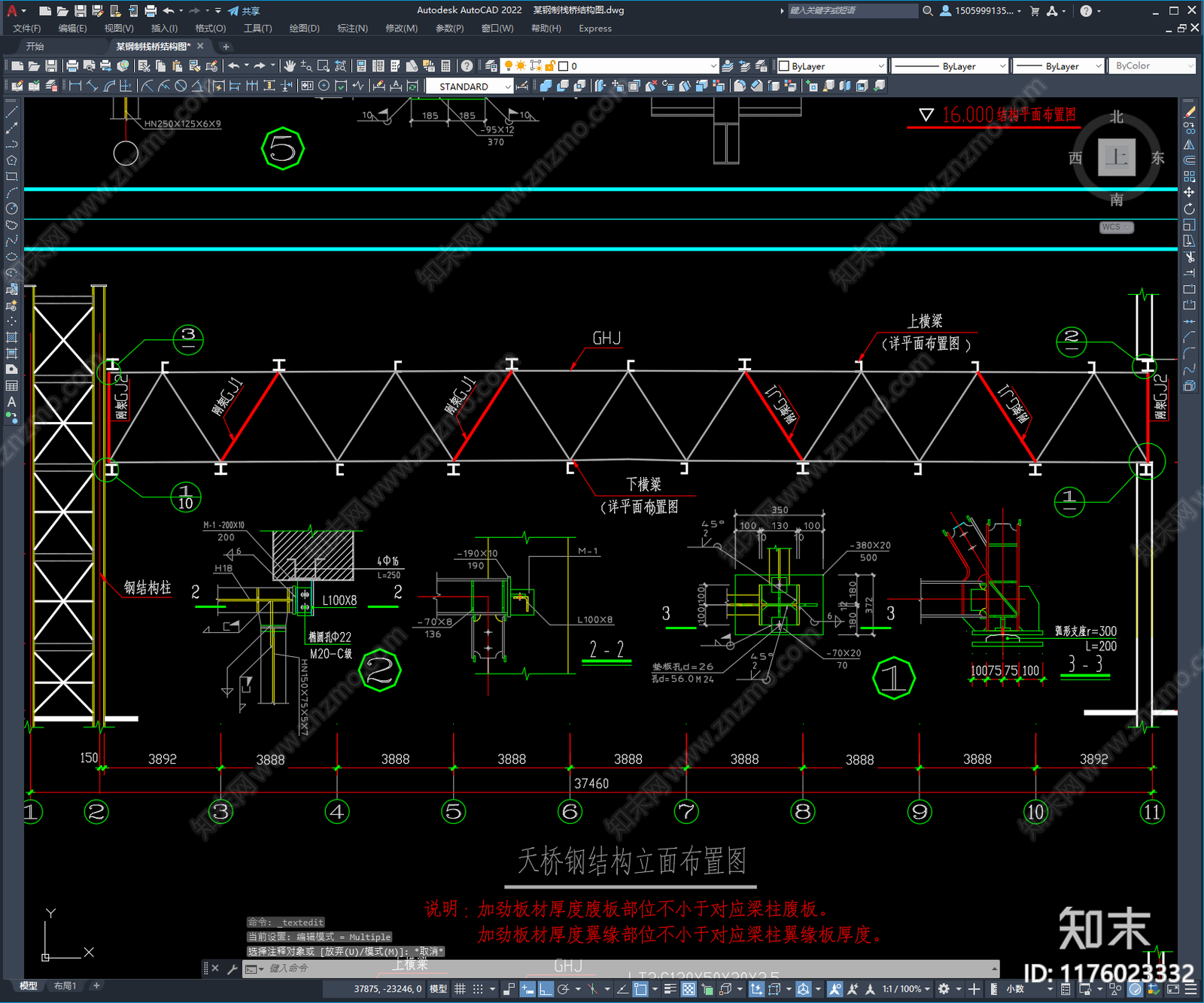Toggle snap mode in status bar

pos(478,989)
